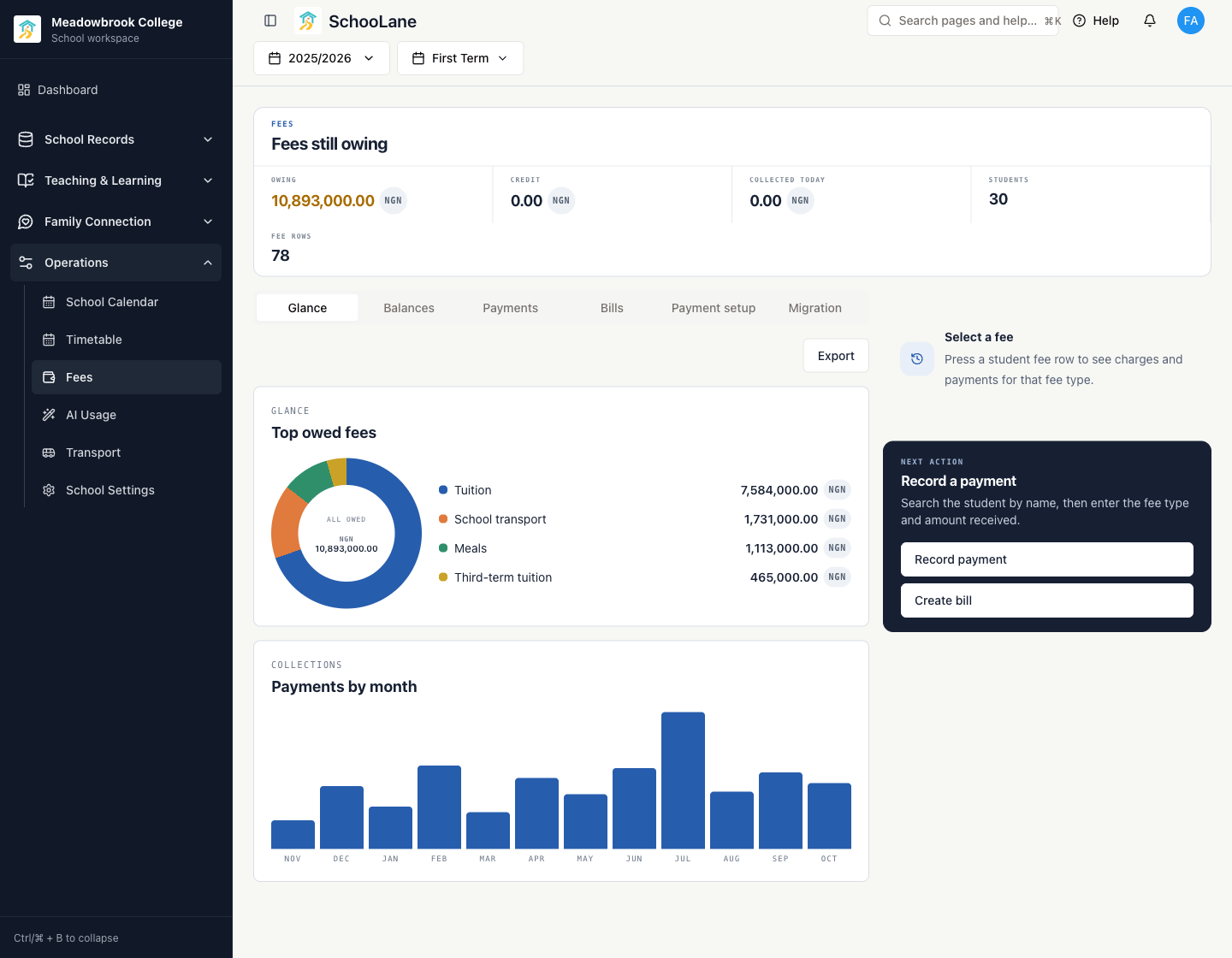The image size is (1232, 958).
Task: Click the Meadowbrook College workspace logo
Action: (27, 29)
